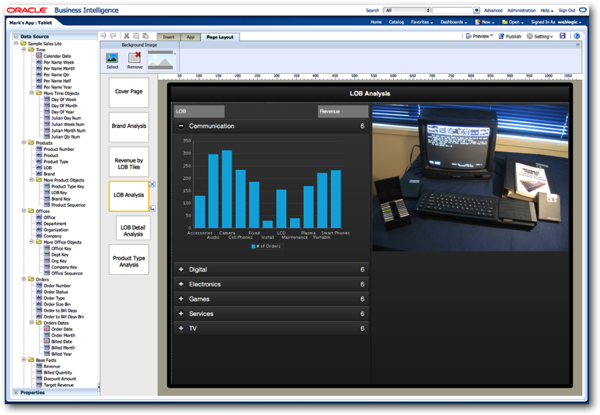
Task: Open the Home link
Action: [376, 22]
